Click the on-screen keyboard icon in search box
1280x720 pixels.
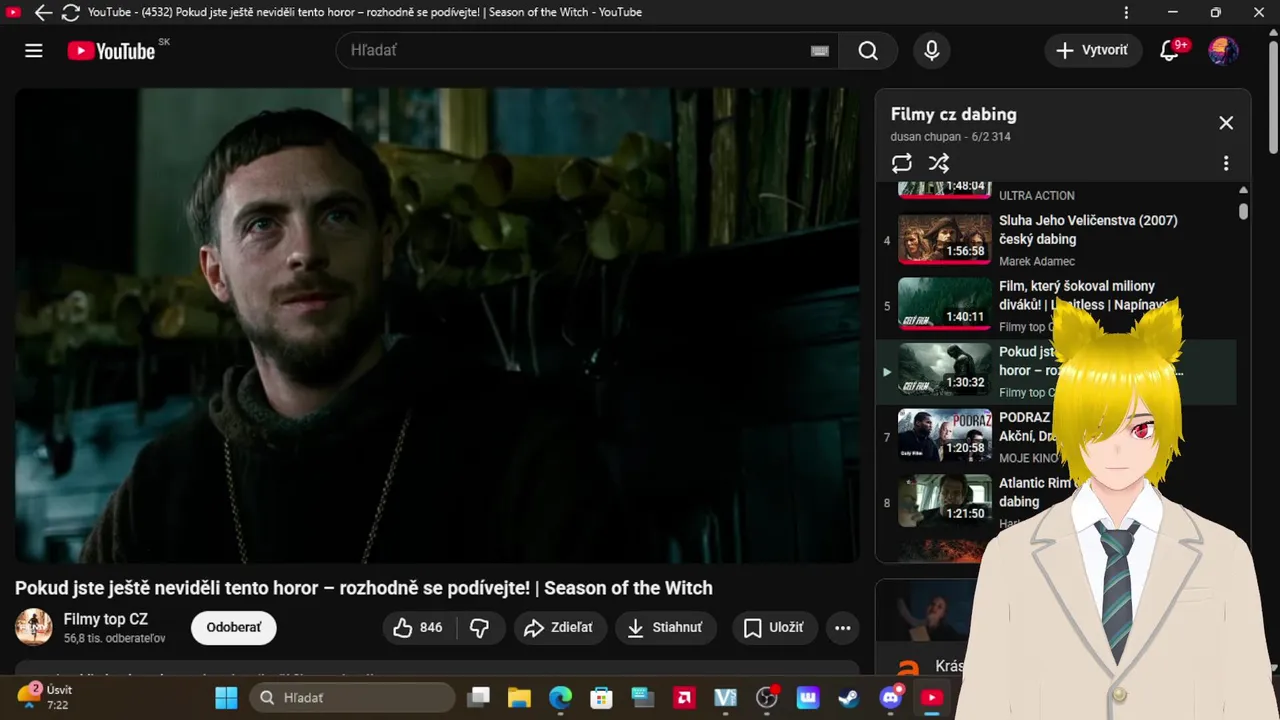click(x=820, y=51)
